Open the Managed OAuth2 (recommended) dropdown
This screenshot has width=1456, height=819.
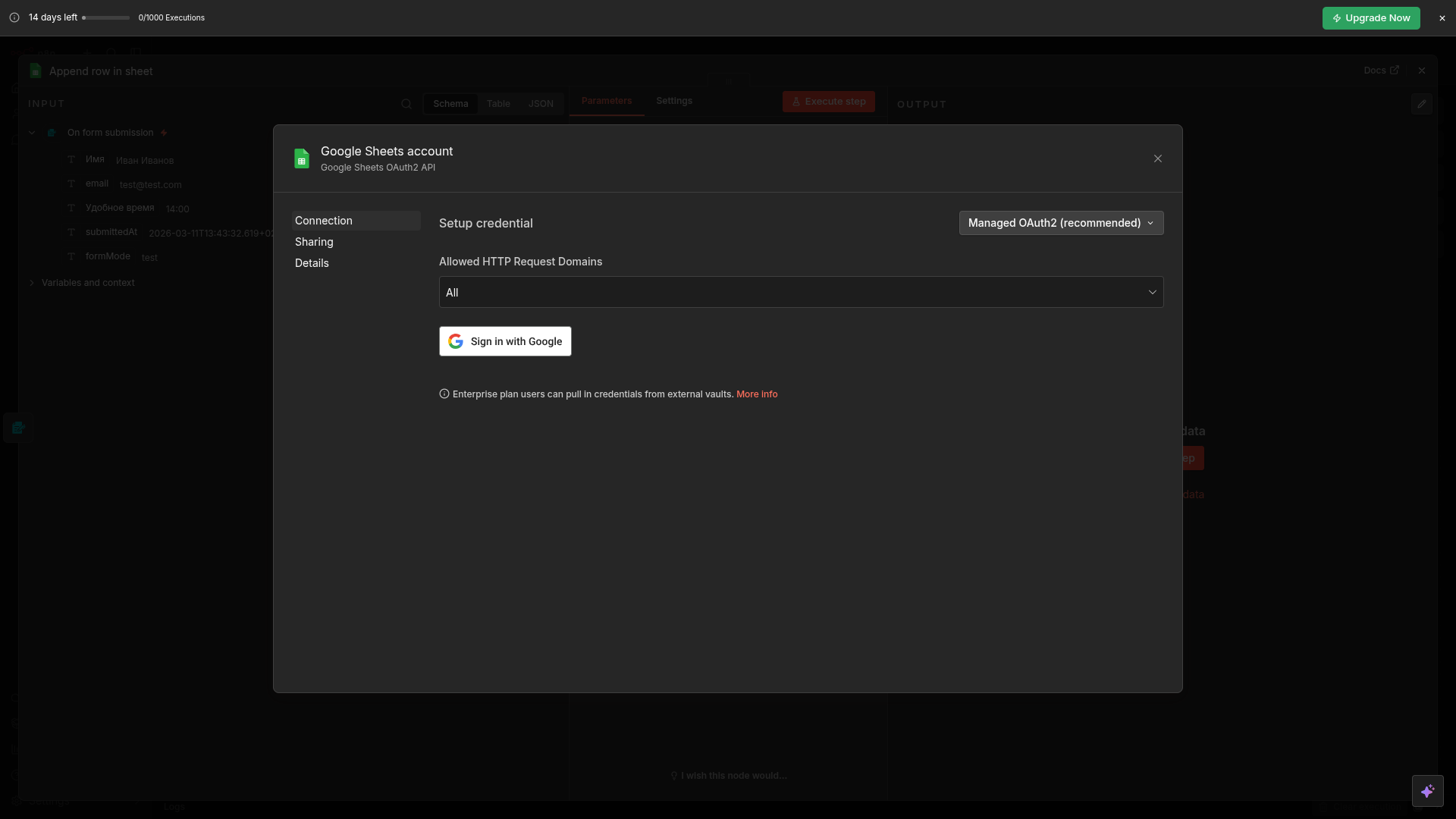click(x=1061, y=223)
